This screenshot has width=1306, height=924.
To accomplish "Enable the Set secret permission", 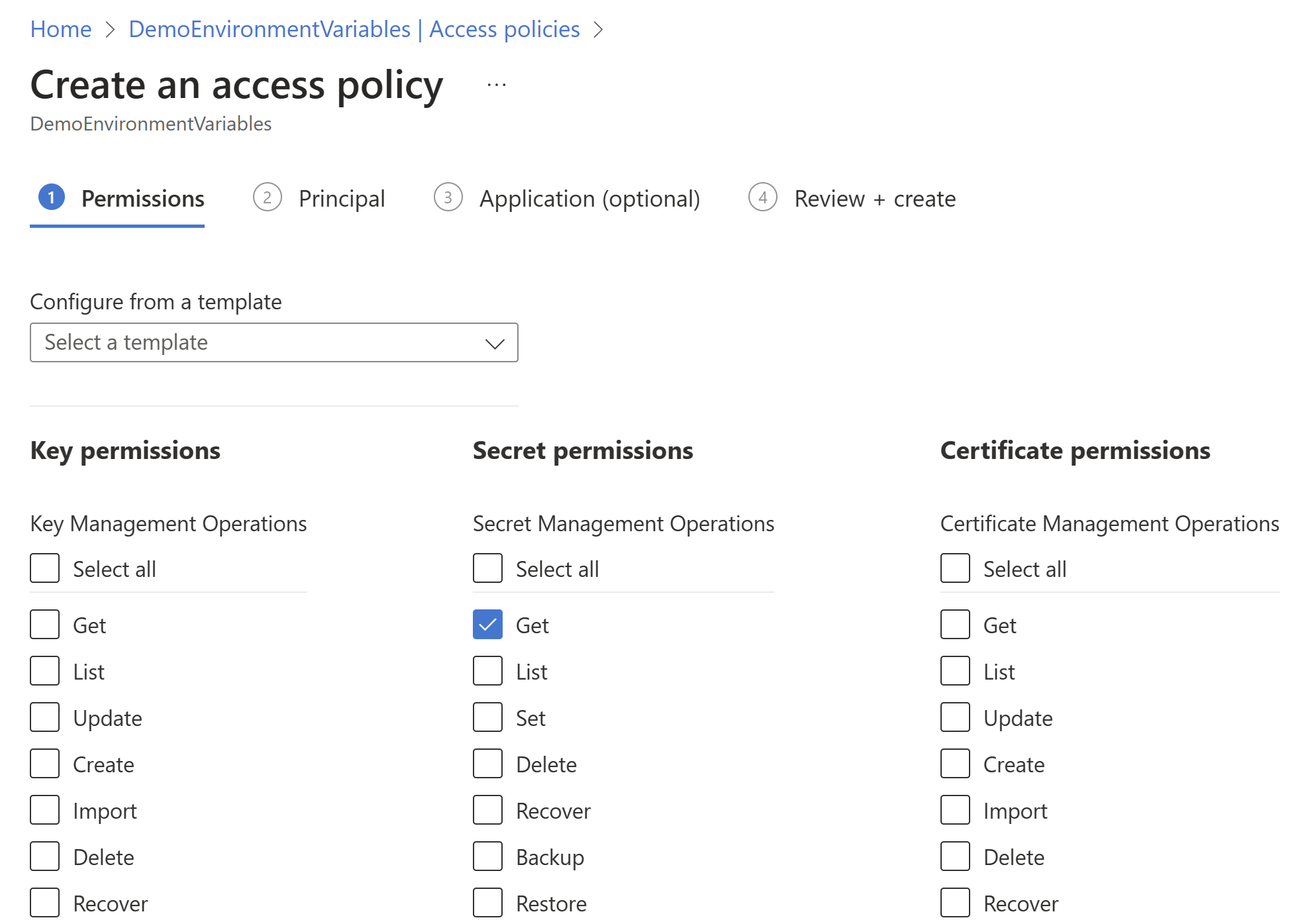I will [x=487, y=717].
